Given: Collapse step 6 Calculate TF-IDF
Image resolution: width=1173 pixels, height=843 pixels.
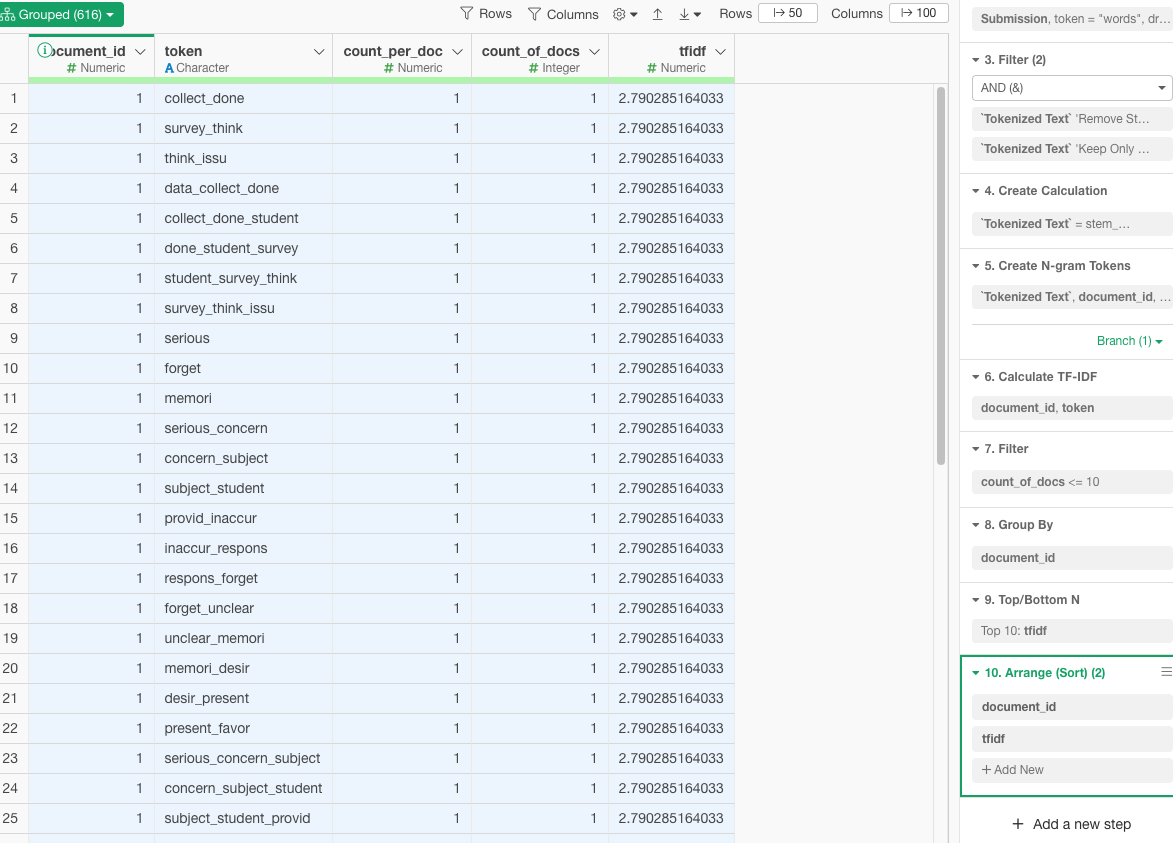Looking at the screenshot, I should click(x=976, y=377).
